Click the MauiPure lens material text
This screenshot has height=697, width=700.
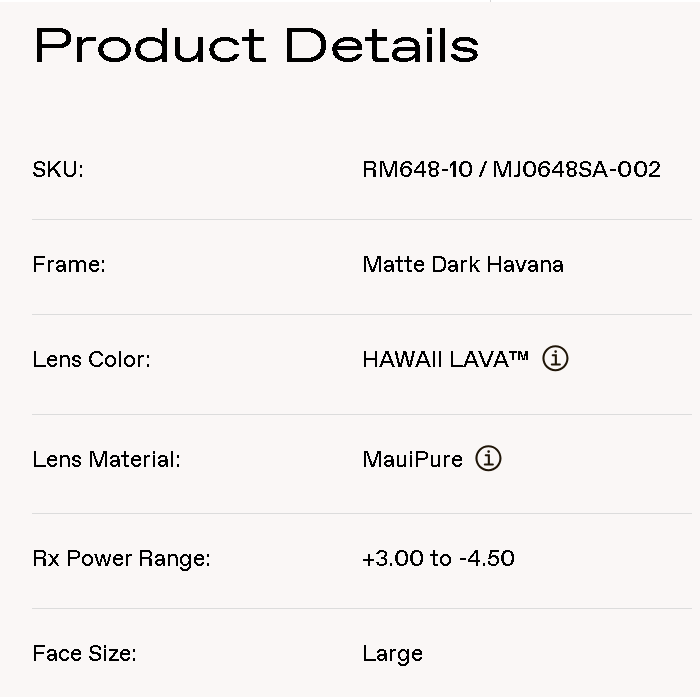[412, 460]
